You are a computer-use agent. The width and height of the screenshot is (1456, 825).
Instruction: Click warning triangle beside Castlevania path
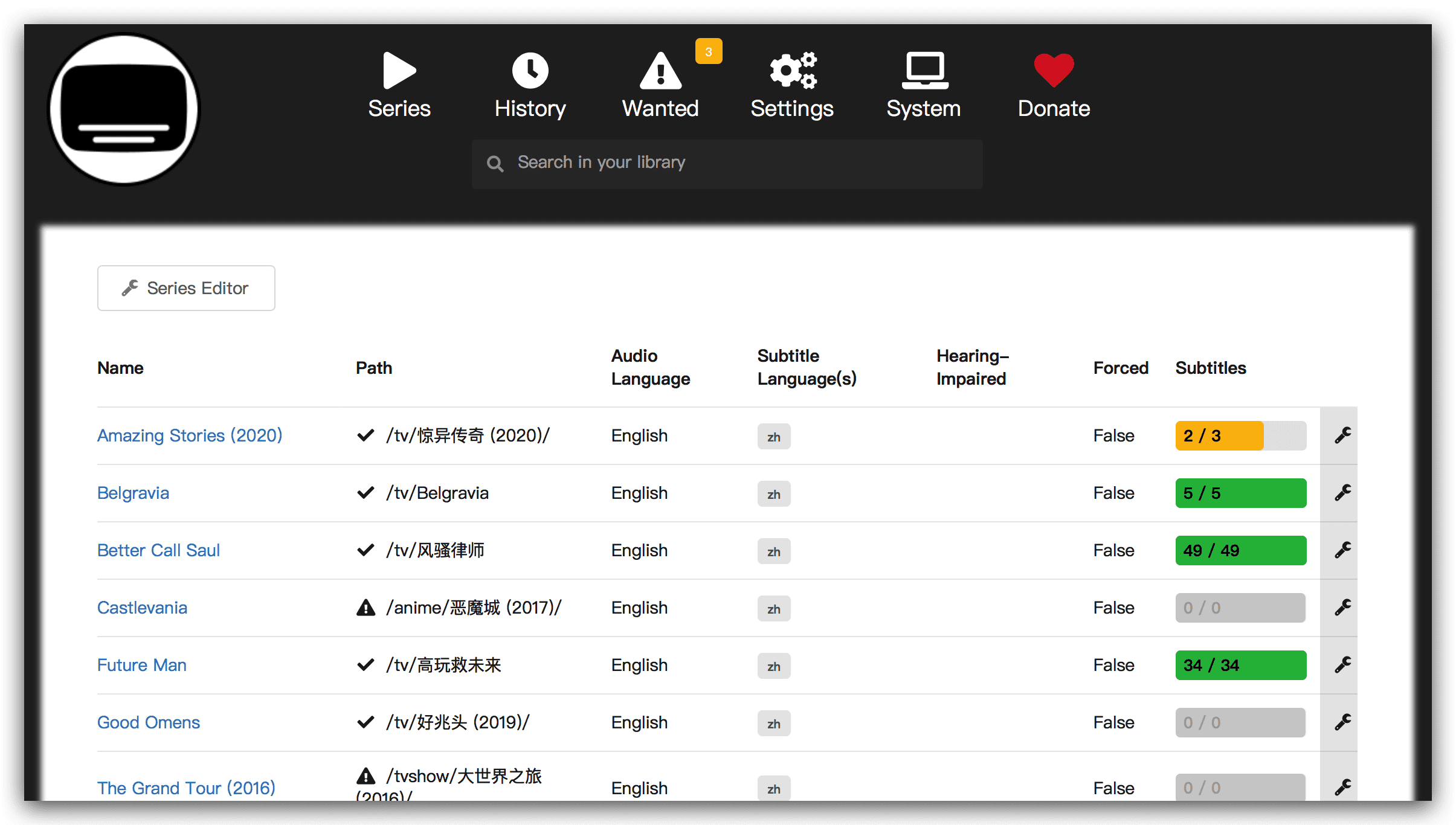[366, 608]
